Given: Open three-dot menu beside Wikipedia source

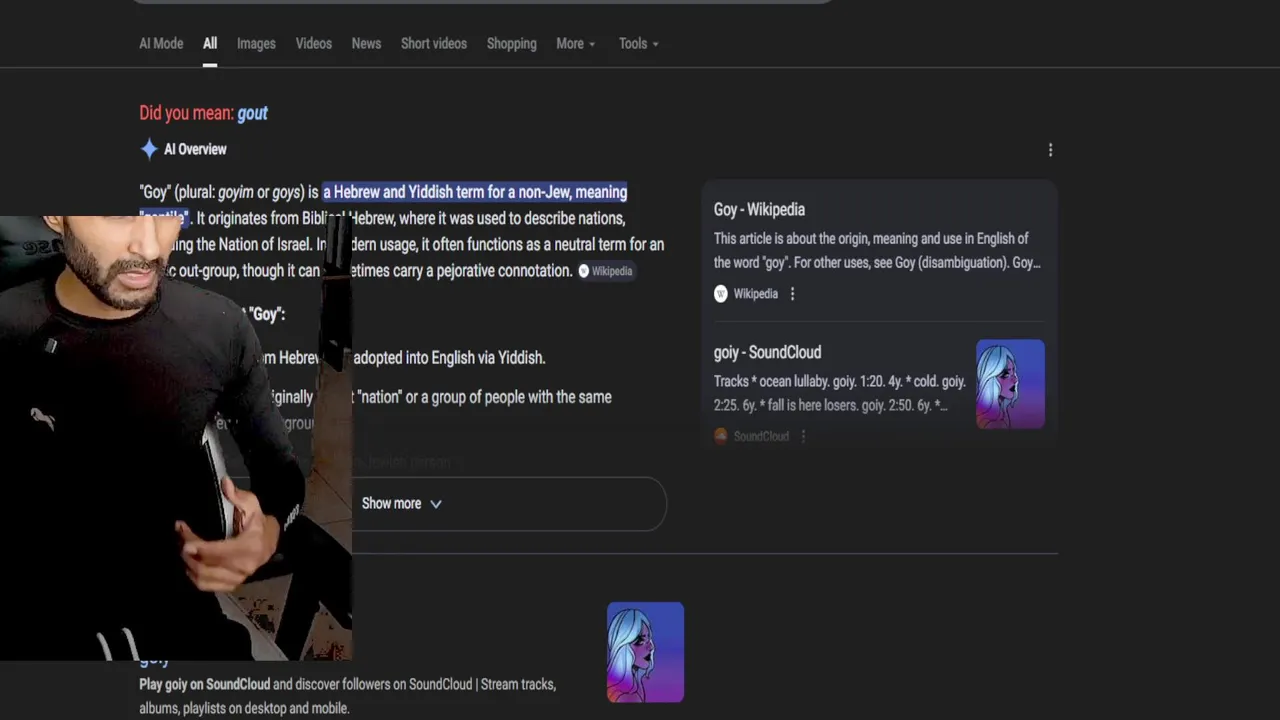Looking at the screenshot, I should pos(792,294).
